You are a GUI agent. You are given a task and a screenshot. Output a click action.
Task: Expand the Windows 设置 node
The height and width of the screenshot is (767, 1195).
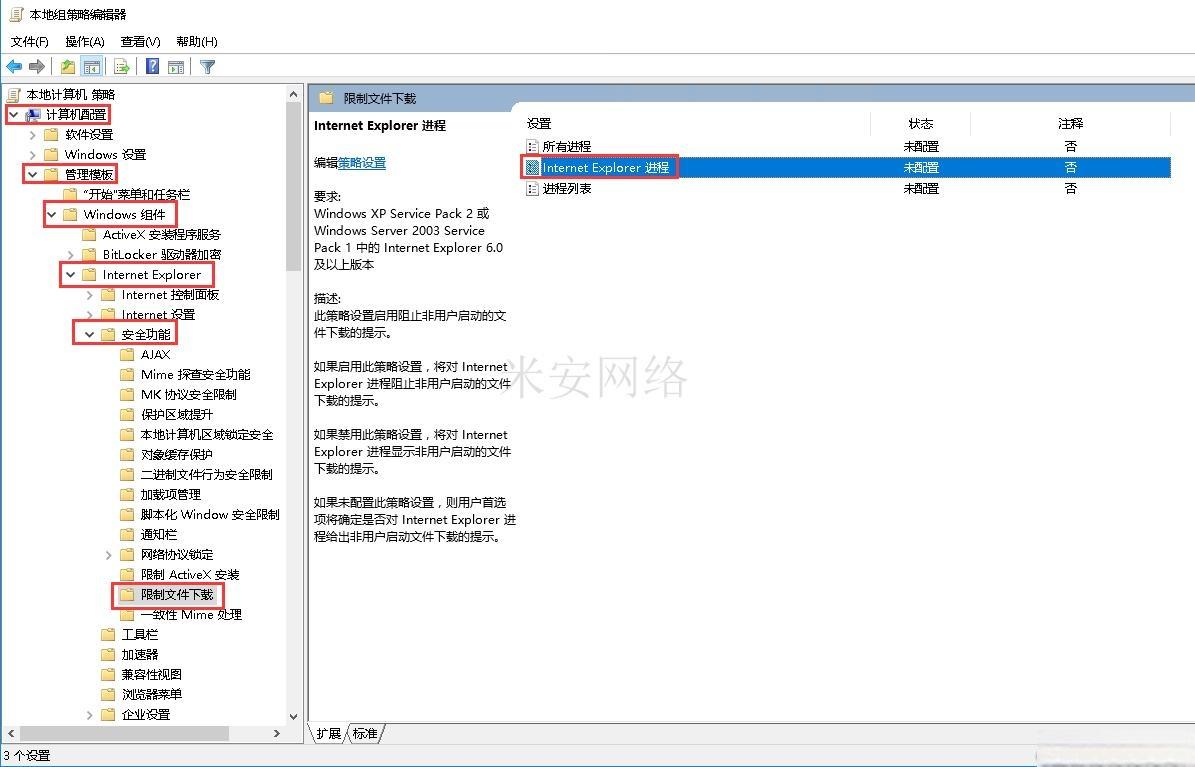32,155
